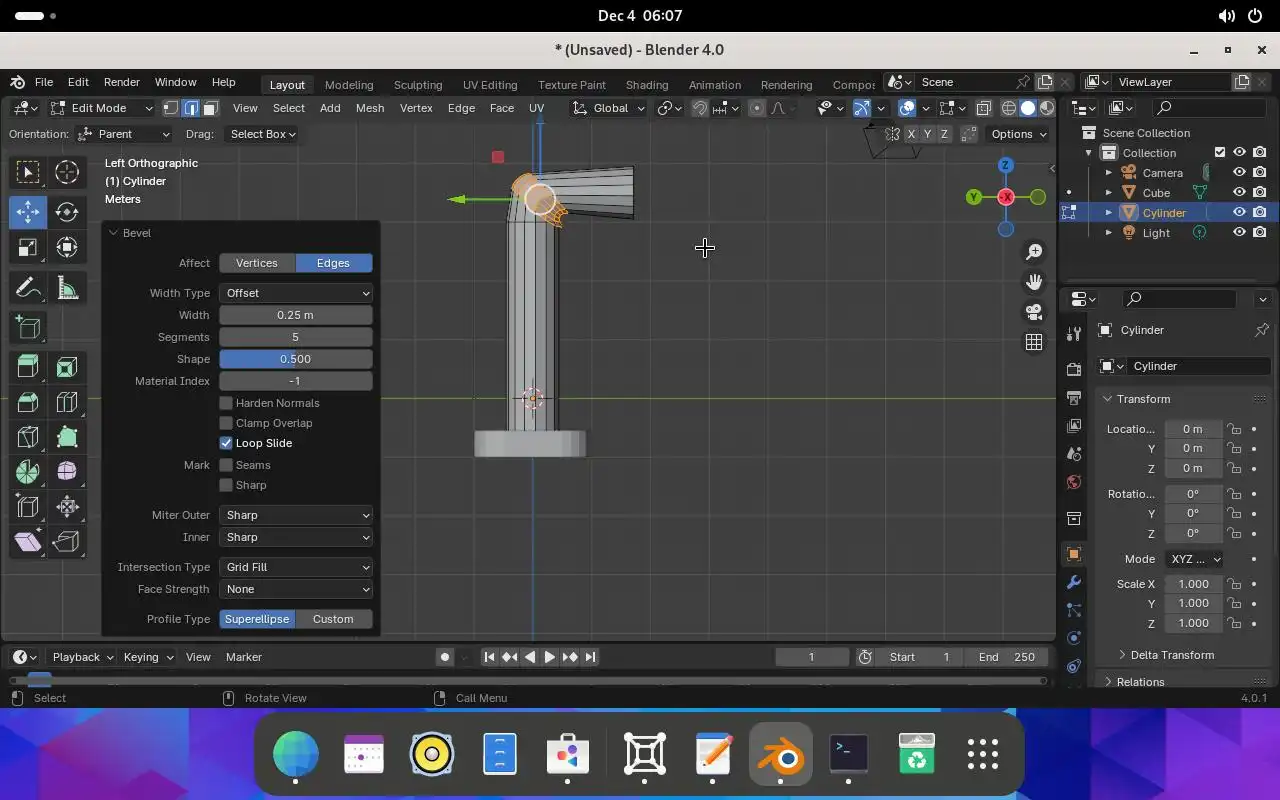The width and height of the screenshot is (1280, 800).
Task: Select the Rip Region tool
Action: (x=67, y=541)
